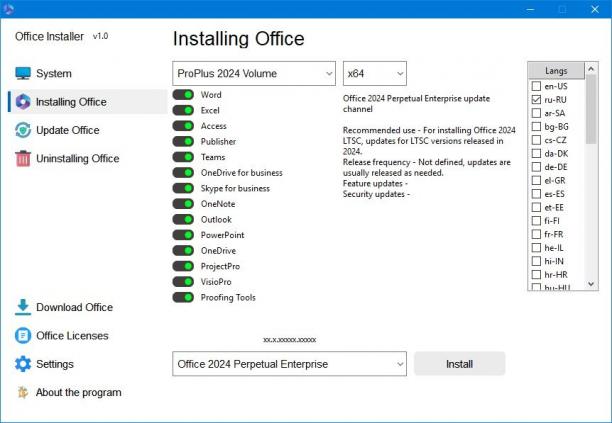Image resolution: width=612 pixels, height=423 pixels.
Task: Check the el-GR language box
Action: point(537,180)
